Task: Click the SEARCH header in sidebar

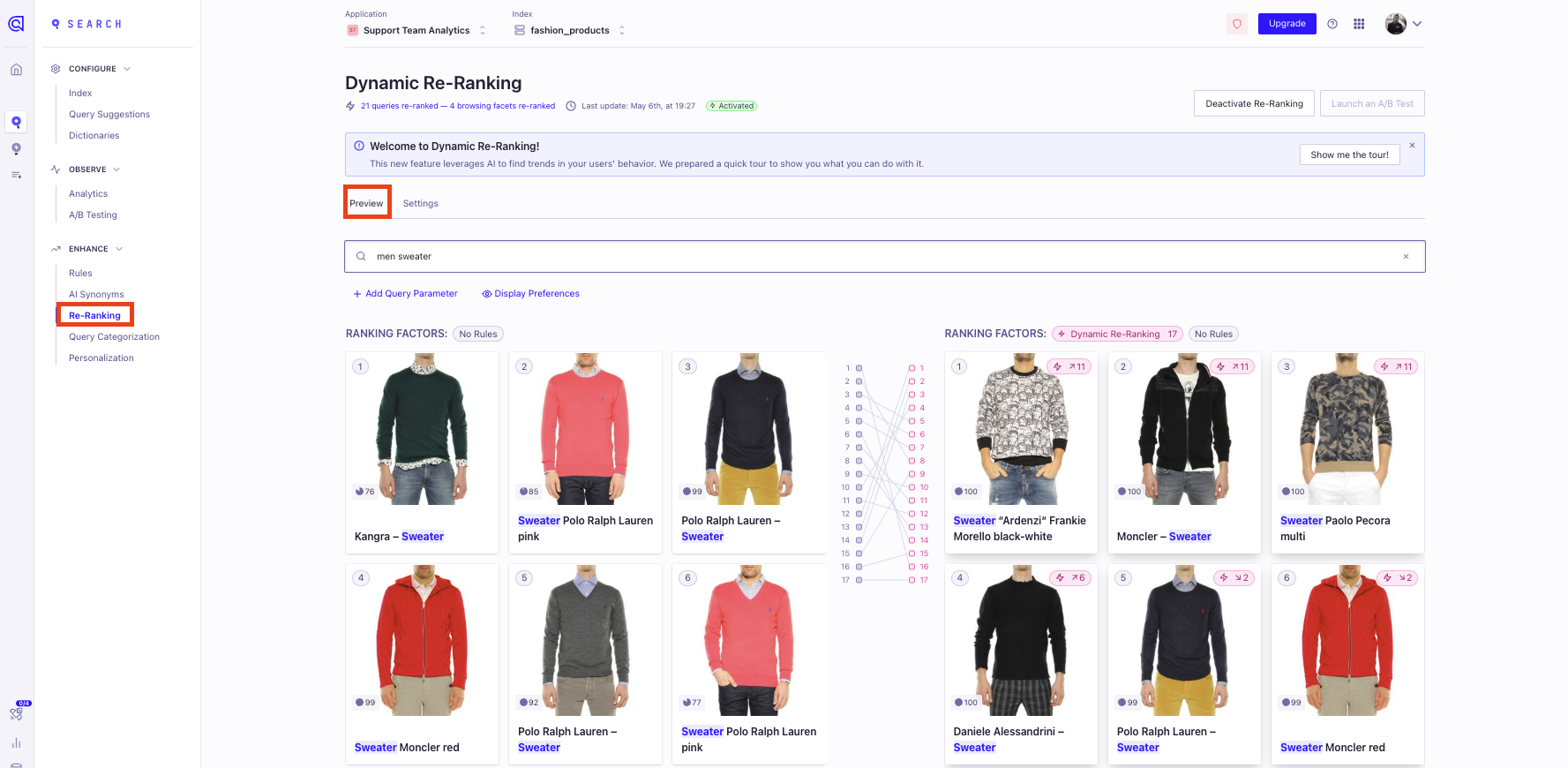Action: (86, 24)
